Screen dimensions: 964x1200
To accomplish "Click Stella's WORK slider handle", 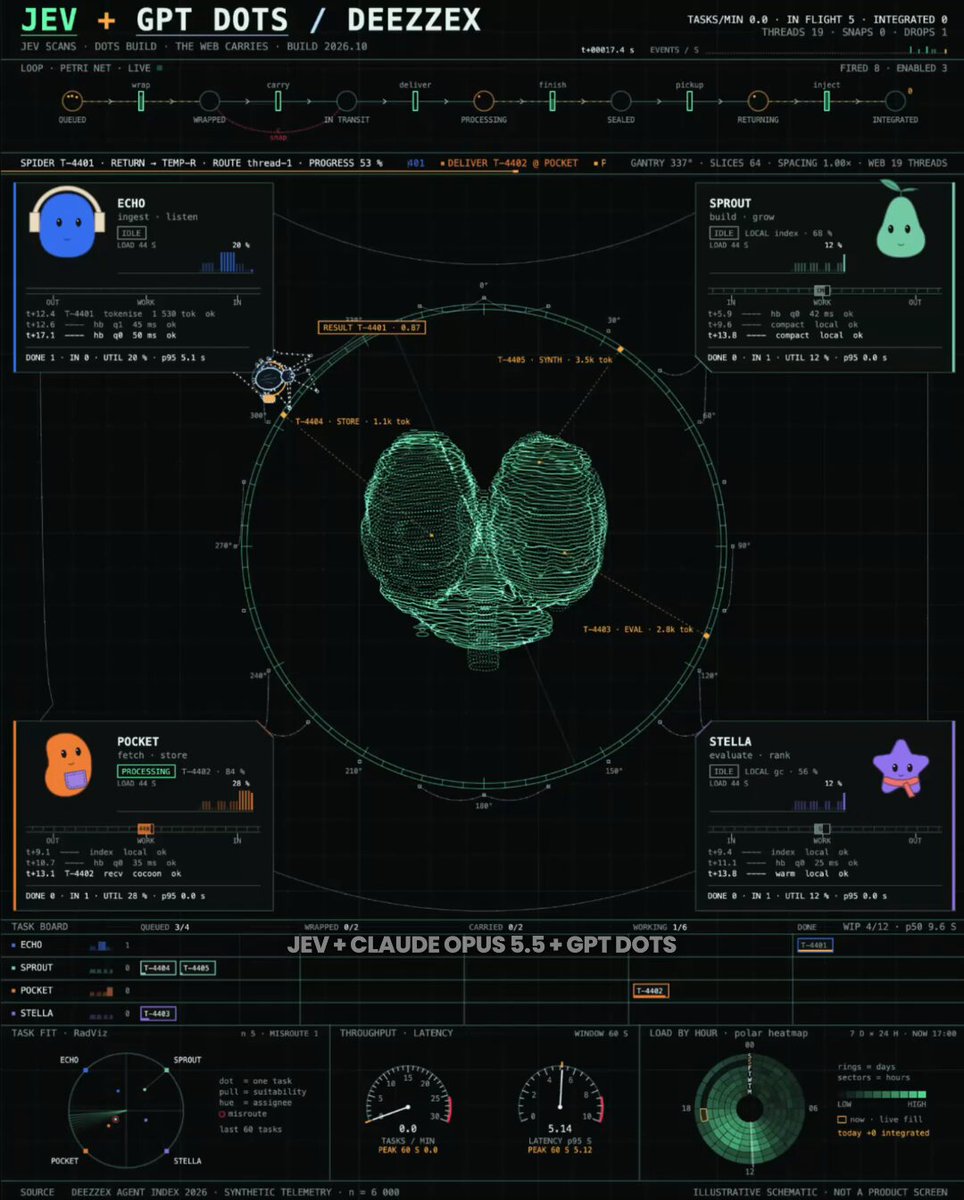I will point(822,828).
